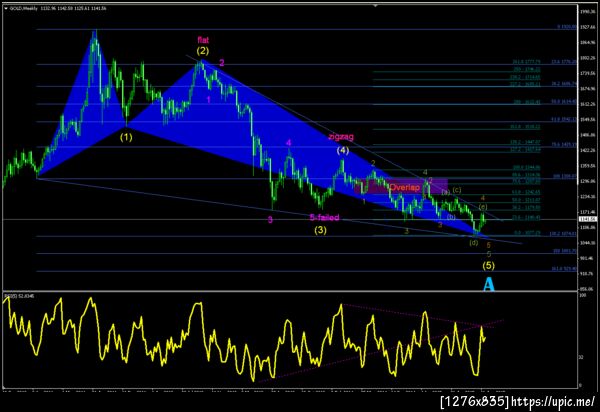Select the yellow "(5)" wave label
Viewport: 600px width, 412px height.
pos(488,265)
